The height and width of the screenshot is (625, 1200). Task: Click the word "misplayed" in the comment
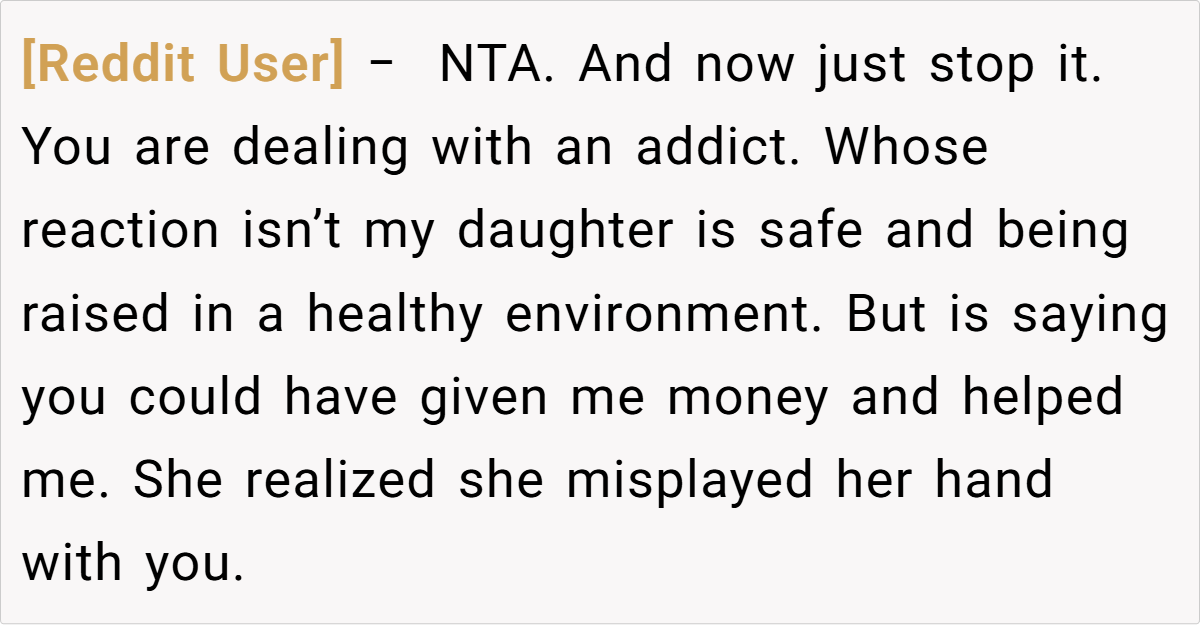[x=690, y=480]
